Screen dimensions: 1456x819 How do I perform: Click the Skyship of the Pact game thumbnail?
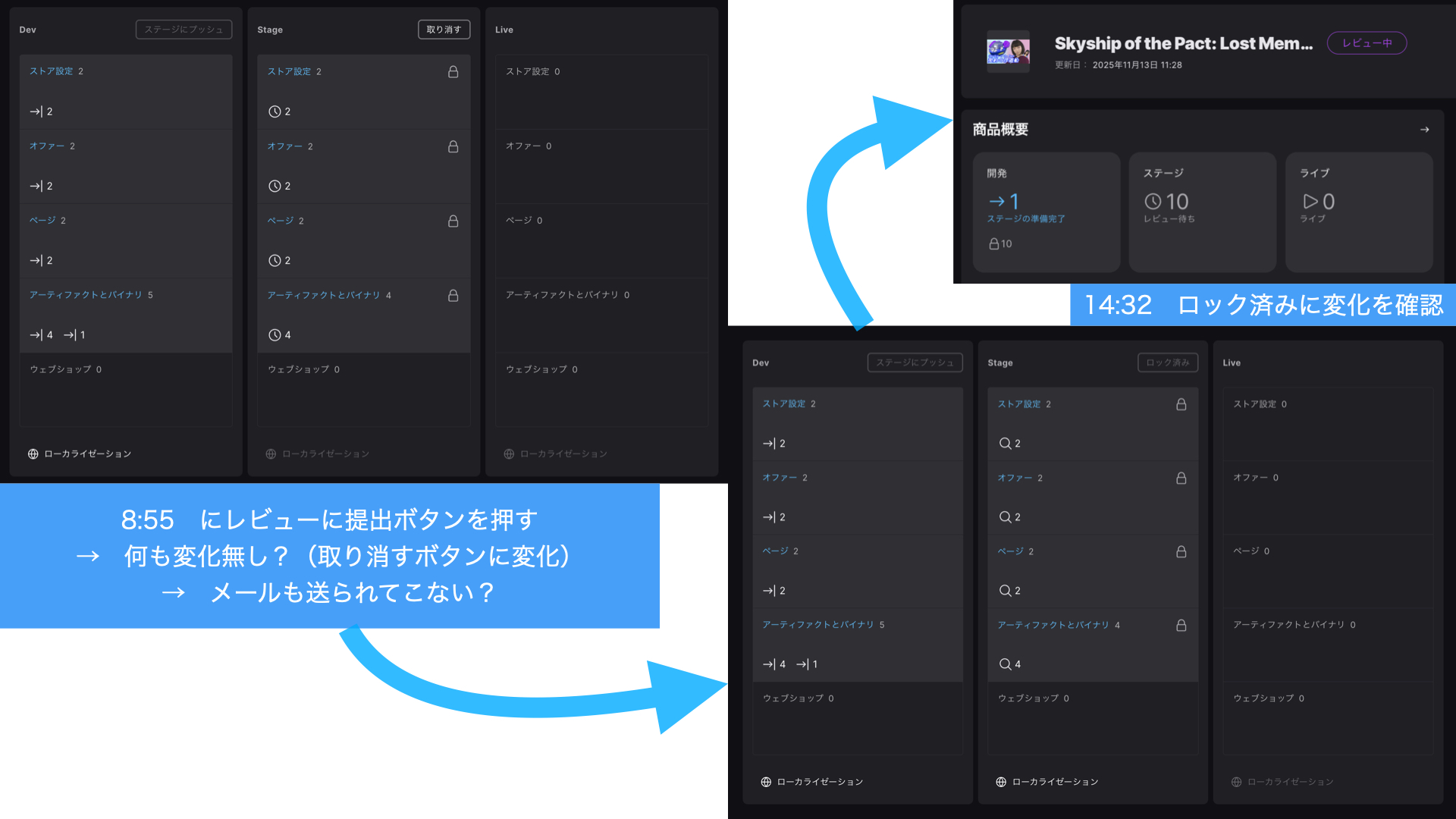click(x=1008, y=52)
